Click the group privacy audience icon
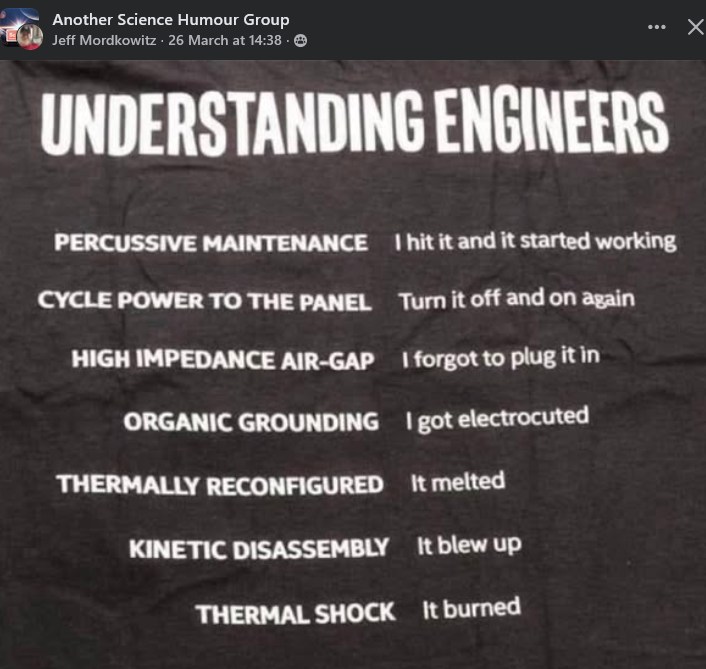Viewport: 706px width, 669px height. tap(300, 41)
